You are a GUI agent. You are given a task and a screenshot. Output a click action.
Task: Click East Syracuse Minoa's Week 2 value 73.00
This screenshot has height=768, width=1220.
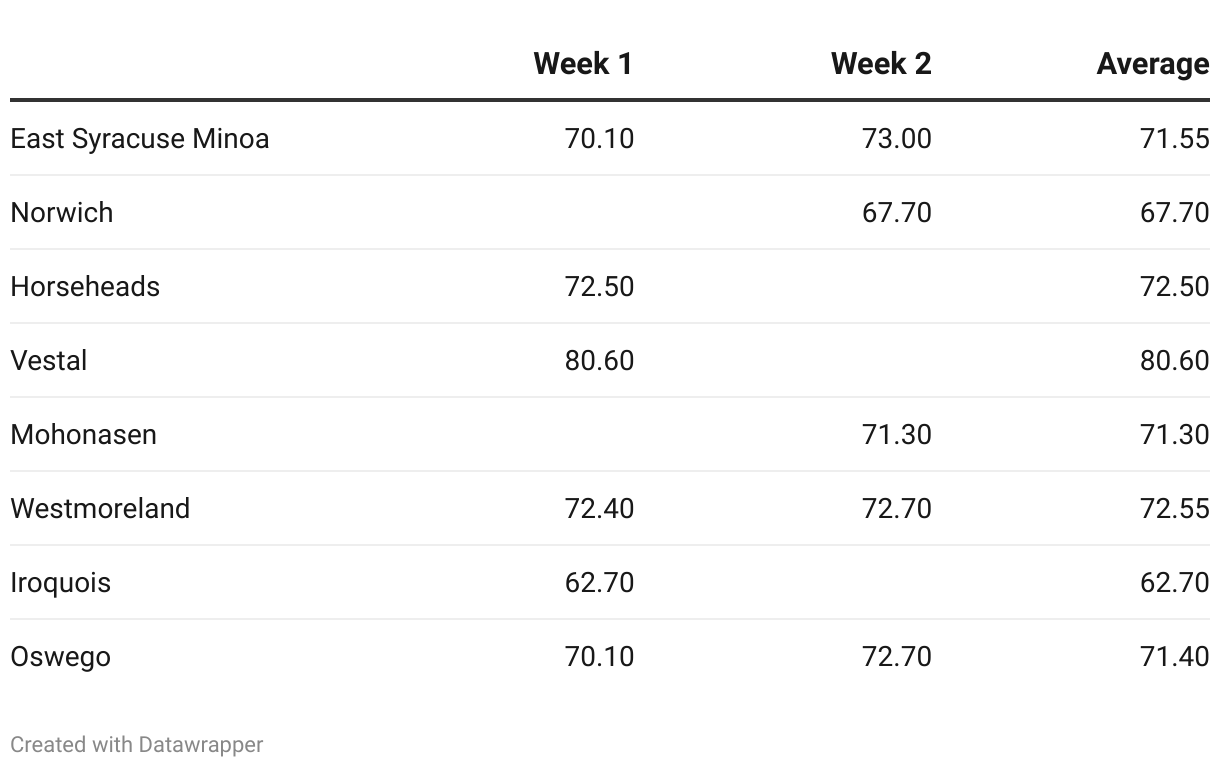pyautogui.click(x=896, y=138)
